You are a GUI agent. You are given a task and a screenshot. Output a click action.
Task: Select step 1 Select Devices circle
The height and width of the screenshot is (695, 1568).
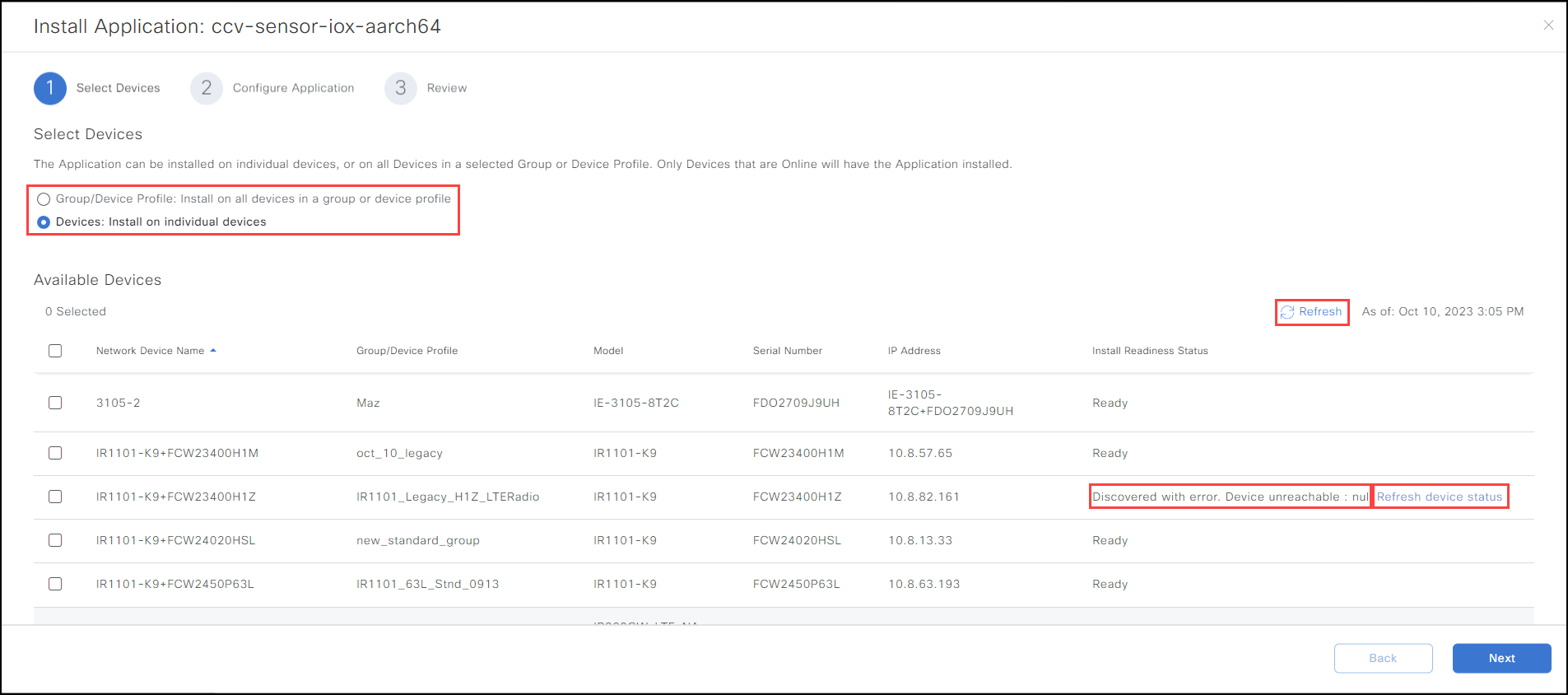[50, 88]
